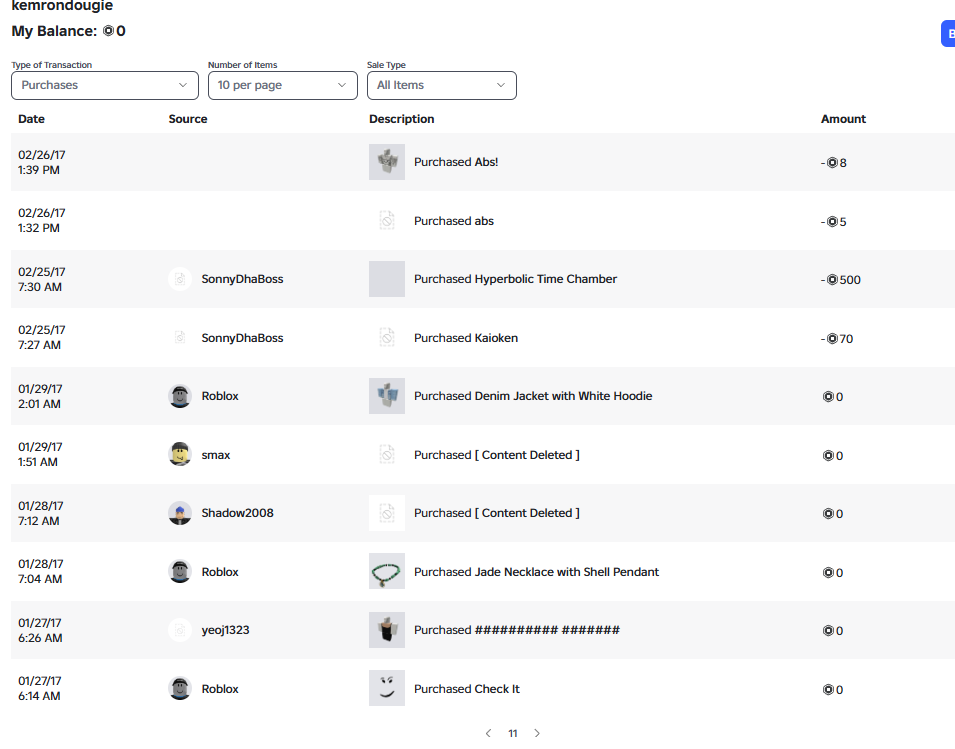955x749 pixels.
Task: Click the Jade Necklace item image
Action: (387, 571)
